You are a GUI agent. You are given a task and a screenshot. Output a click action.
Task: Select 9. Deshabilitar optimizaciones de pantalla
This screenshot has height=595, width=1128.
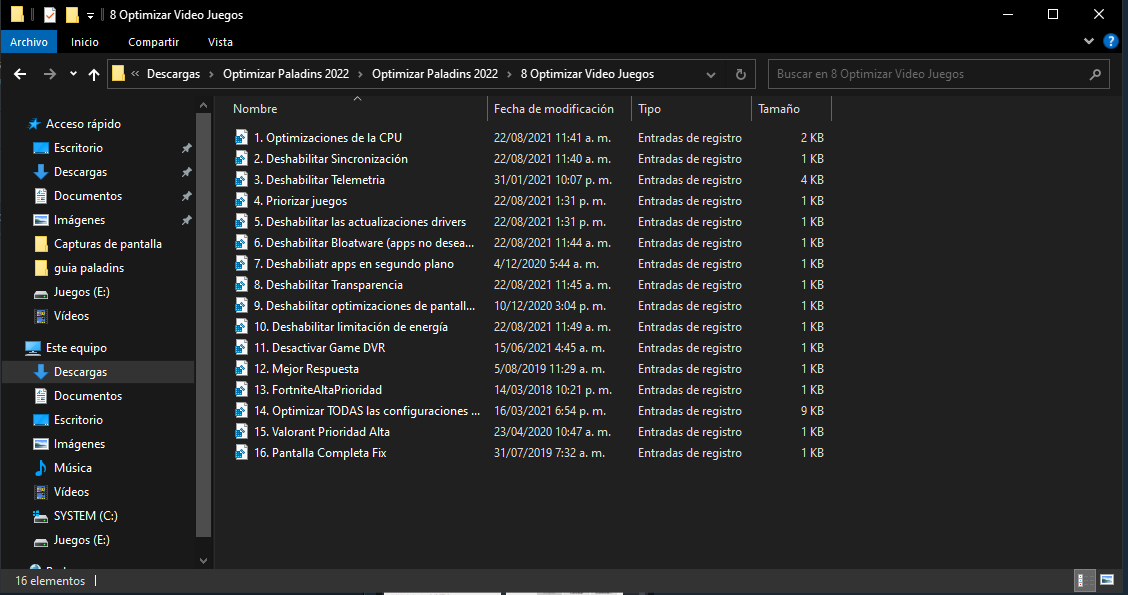364,306
